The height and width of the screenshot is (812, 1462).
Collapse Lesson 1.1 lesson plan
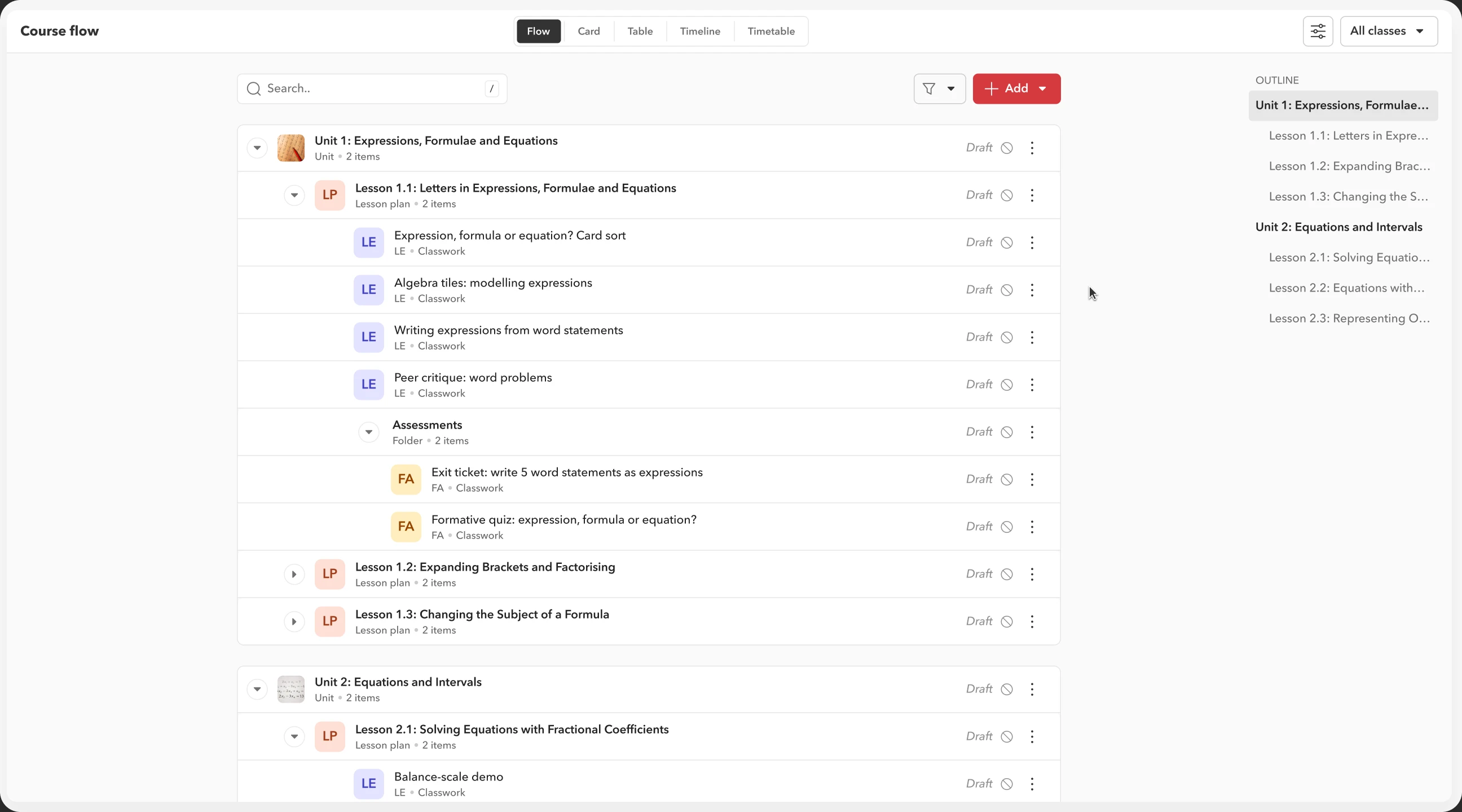tap(294, 195)
